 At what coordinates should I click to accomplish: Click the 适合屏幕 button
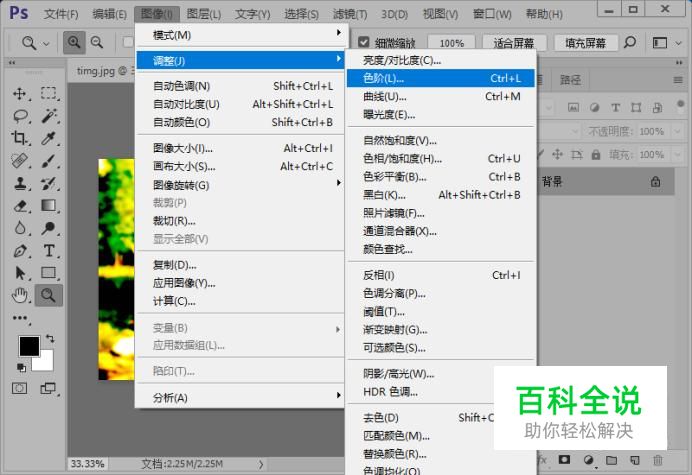pos(514,43)
